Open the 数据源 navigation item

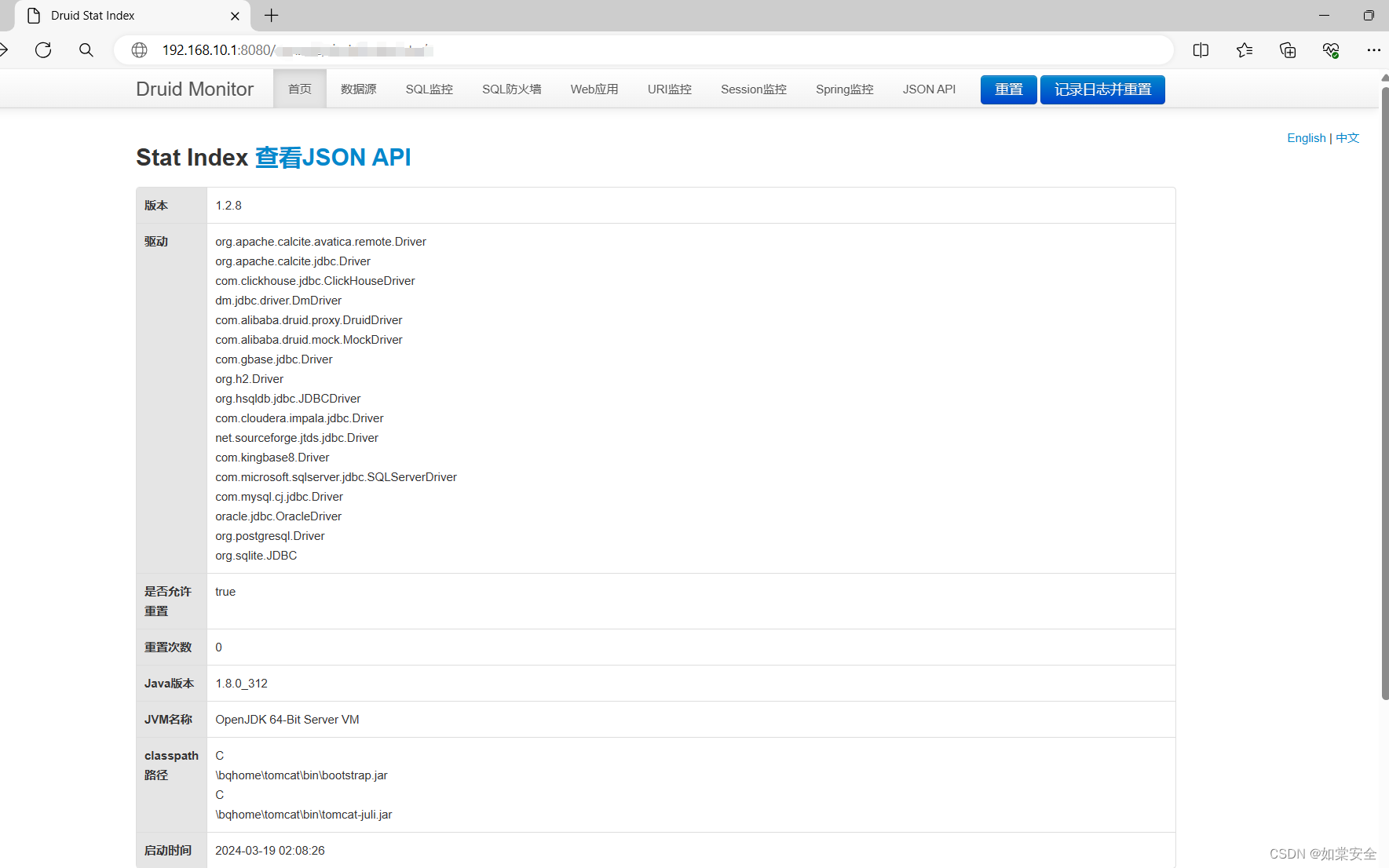[x=358, y=89]
